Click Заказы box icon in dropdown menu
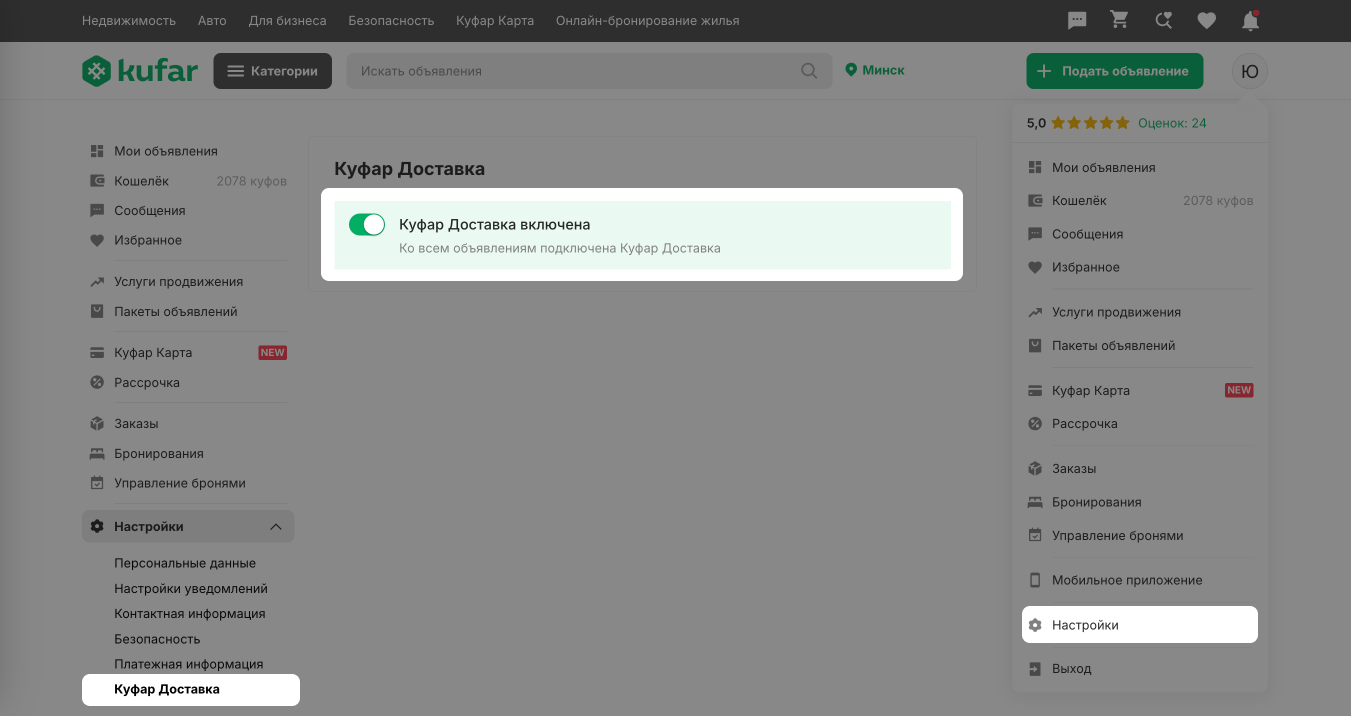Image resolution: width=1351 pixels, height=716 pixels. 1035,469
